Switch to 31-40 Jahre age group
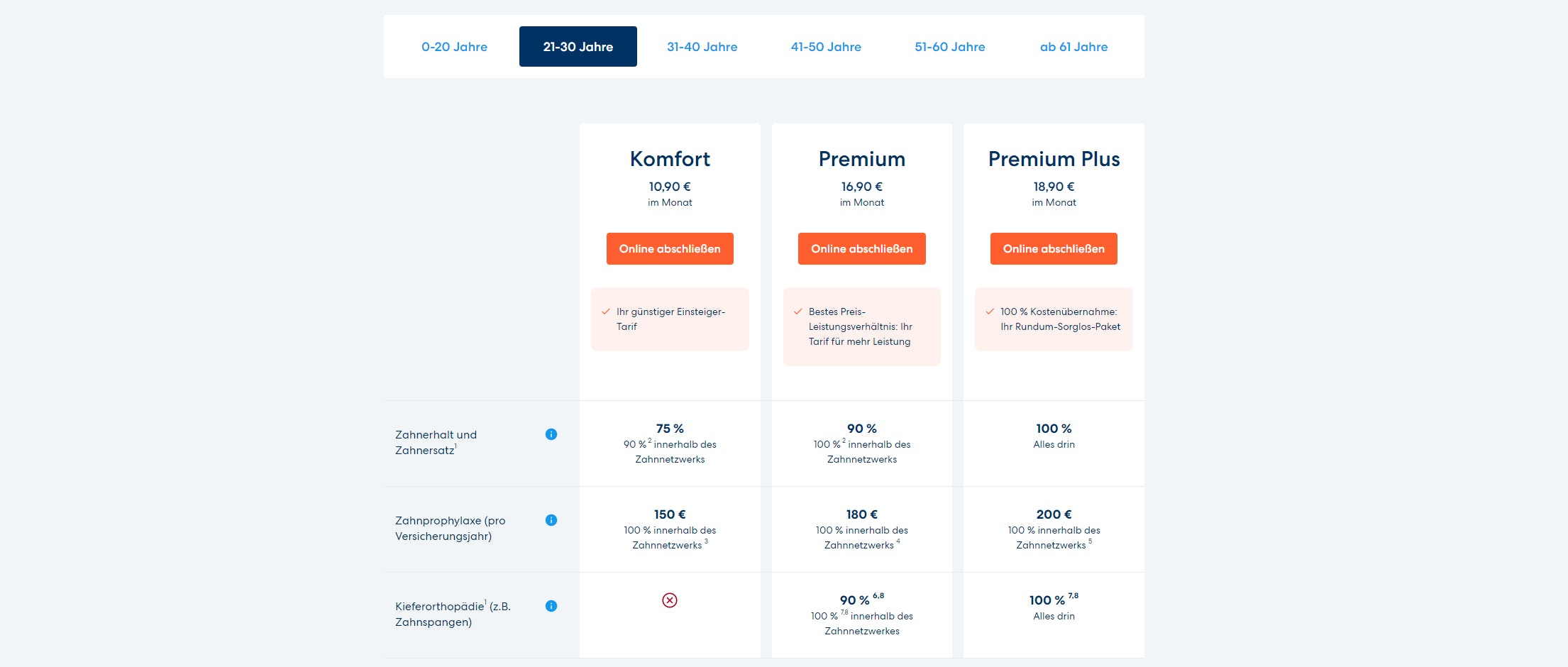The width and height of the screenshot is (1568, 667). 702,47
